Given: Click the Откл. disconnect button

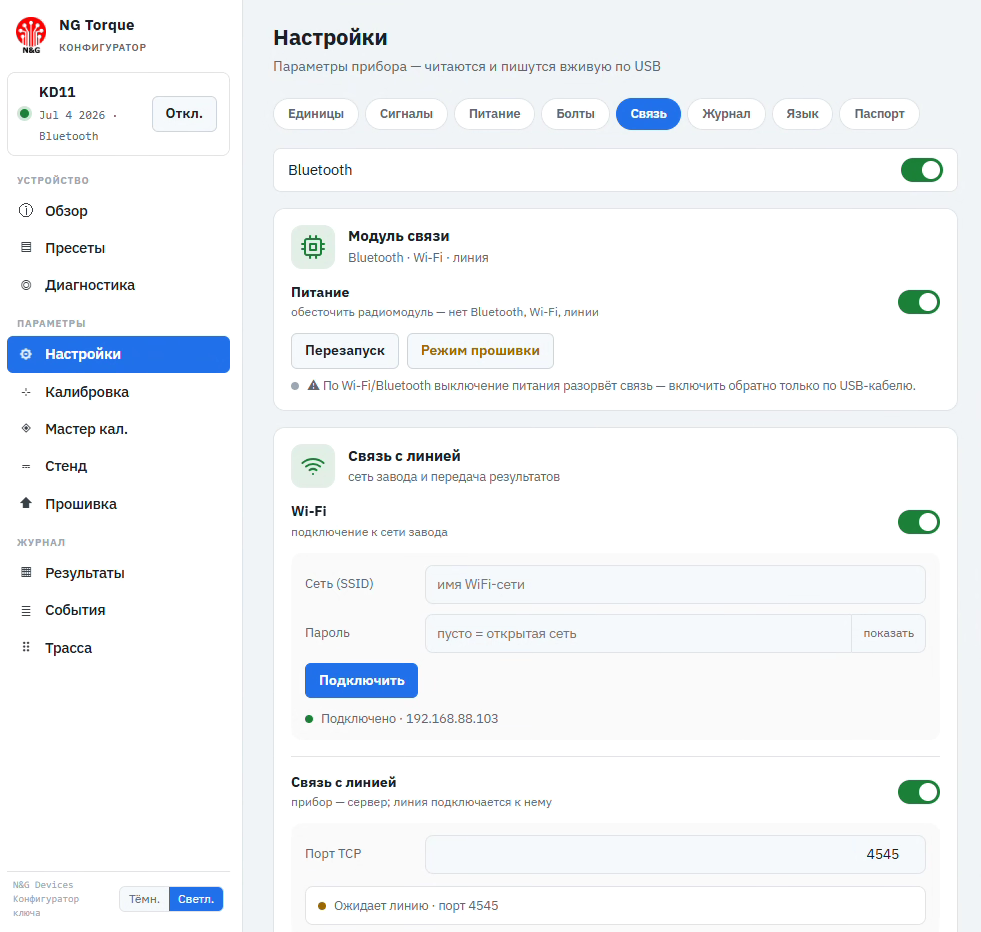Looking at the screenshot, I should click(184, 114).
